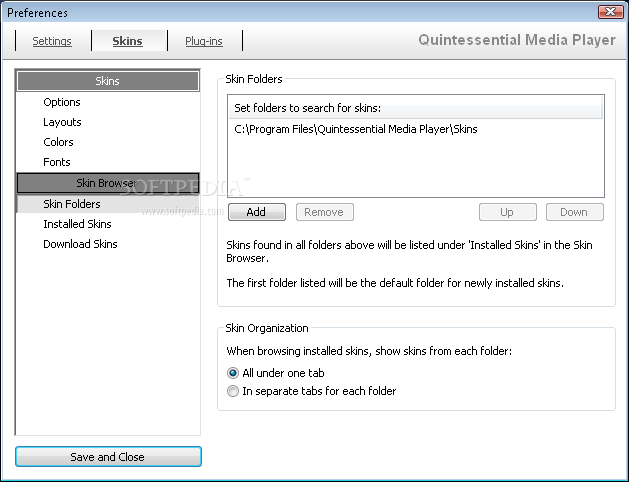Image resolution: width=629 pixels, height=482 pixels.
Task: Click the Remove folder button
Action: click(325, 212)
